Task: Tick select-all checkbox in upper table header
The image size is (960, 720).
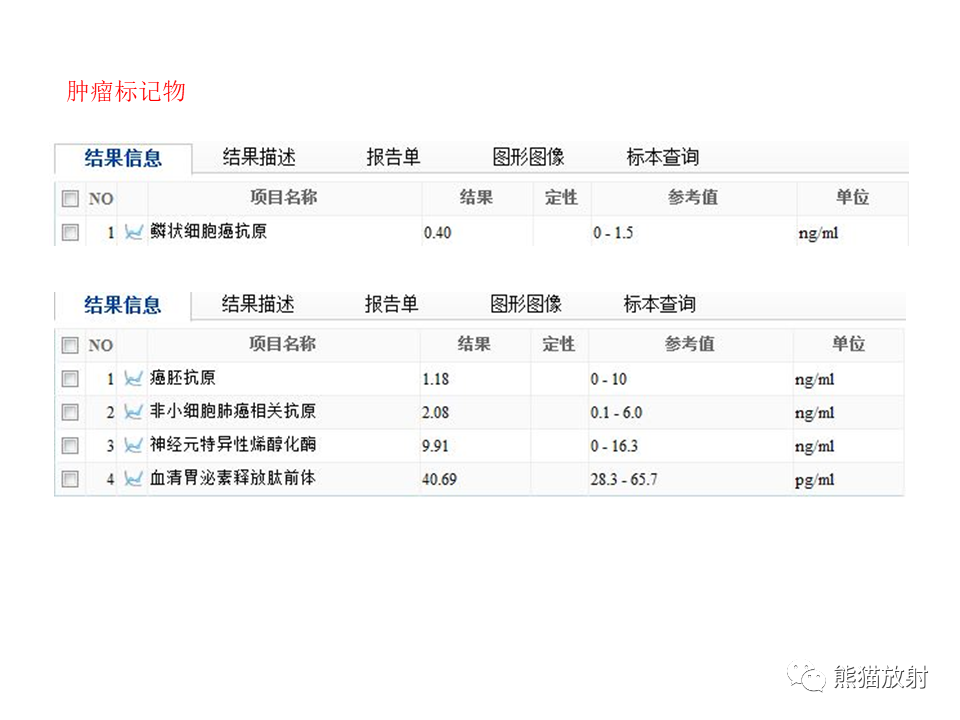Action: click(70, 198)
